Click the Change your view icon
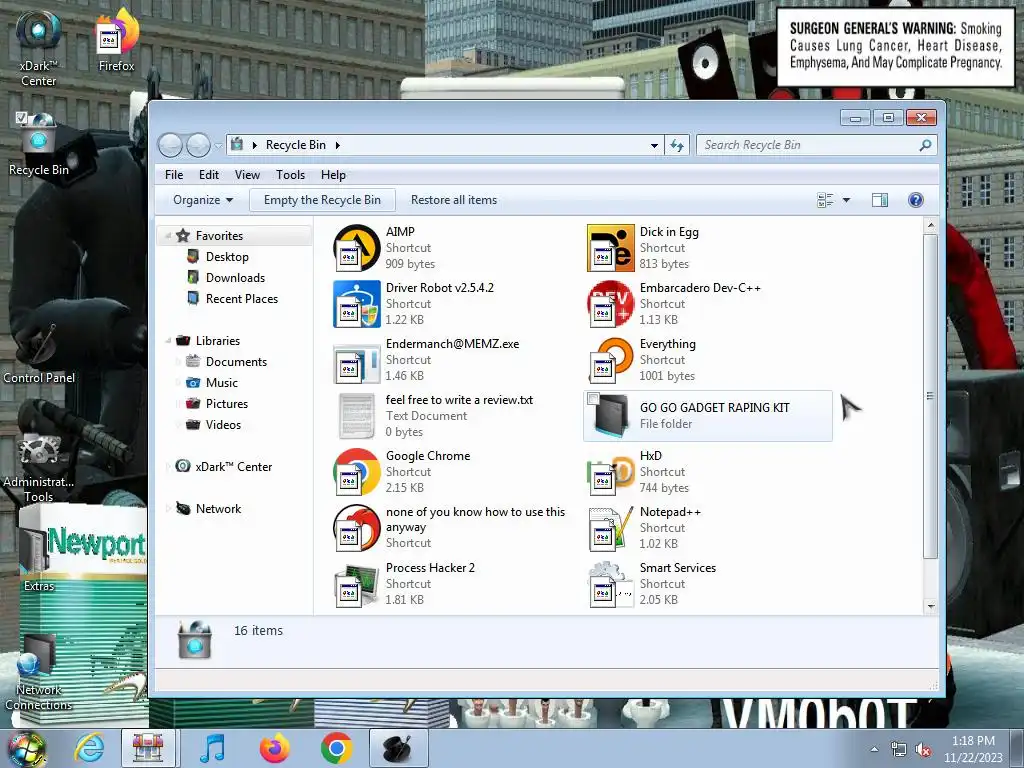This screenshot has width=1024, height=768. pos(825,200)
